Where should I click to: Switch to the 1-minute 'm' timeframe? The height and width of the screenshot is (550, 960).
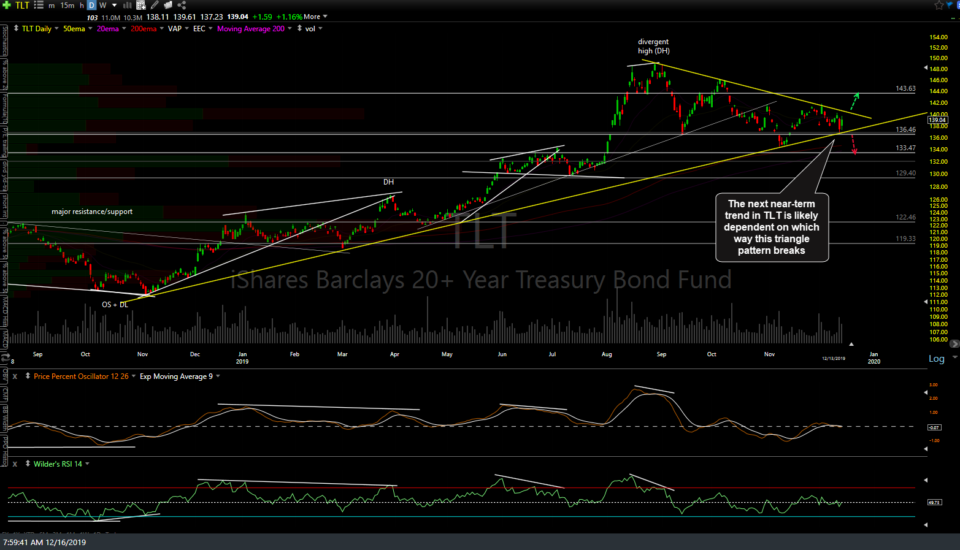pos(51,5)
